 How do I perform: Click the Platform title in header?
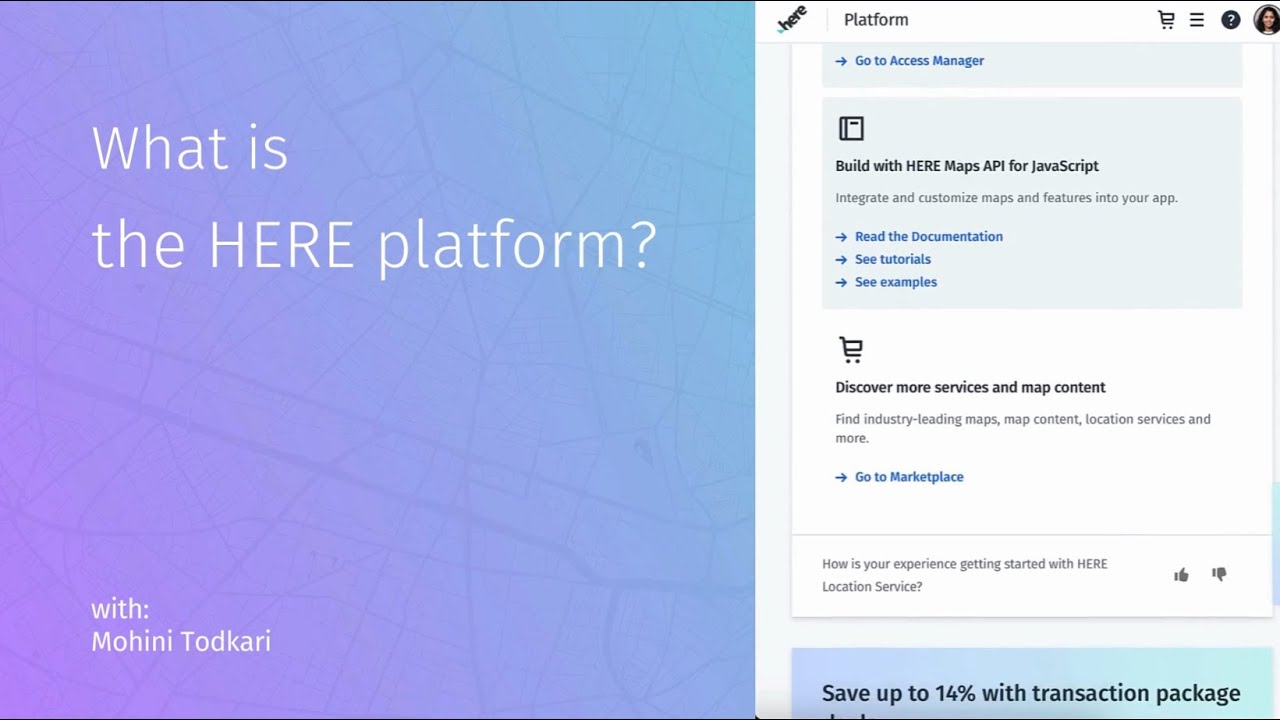876,20
